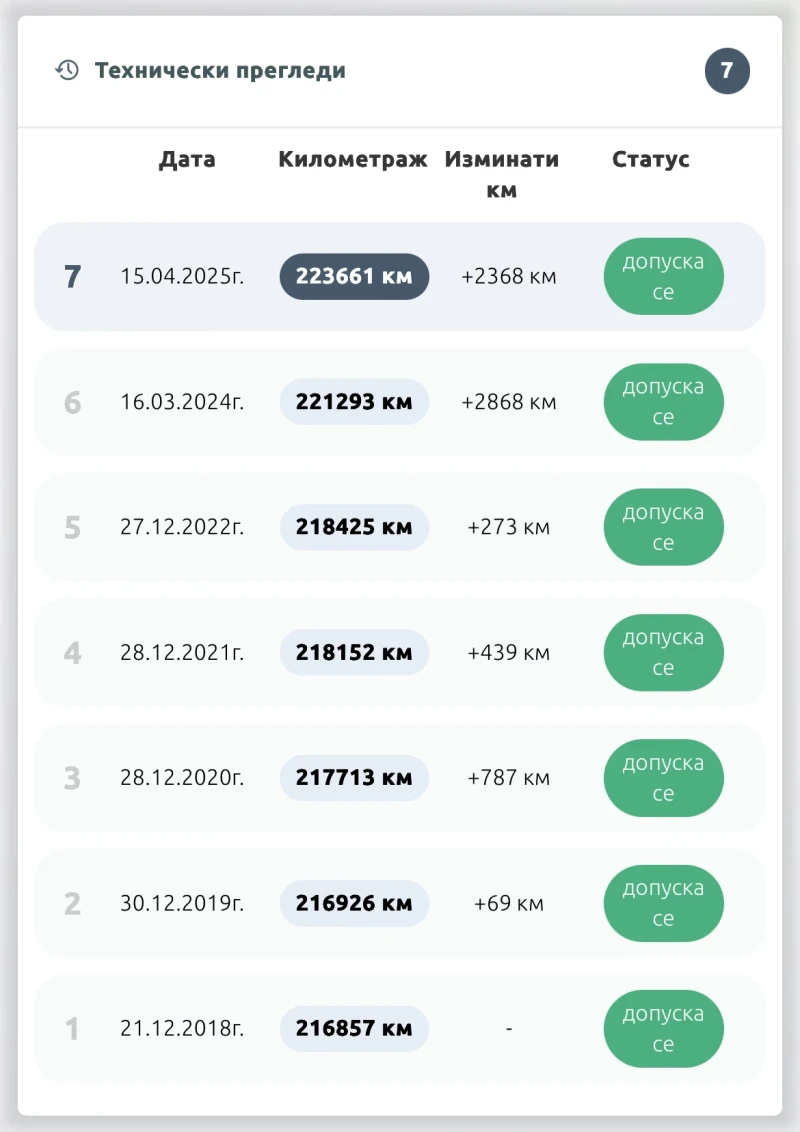The height and width of the screenshot is (1132, 800).
Task: Click the допуска се status for 15.04.2025
Action: [x=663, y=277]
